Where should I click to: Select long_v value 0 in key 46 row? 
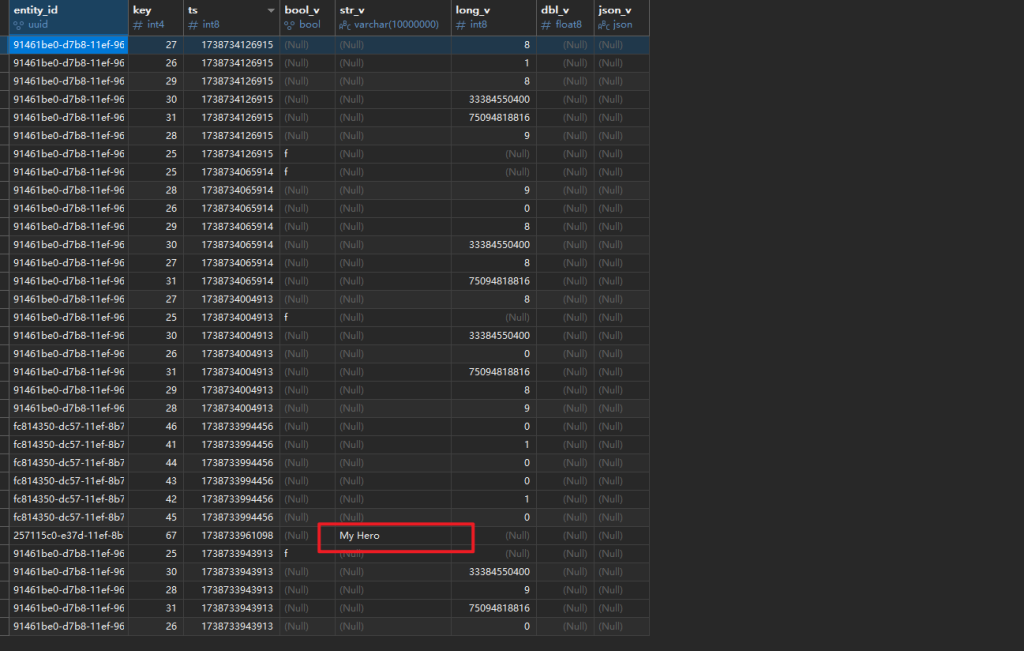(x=494, y=426)
